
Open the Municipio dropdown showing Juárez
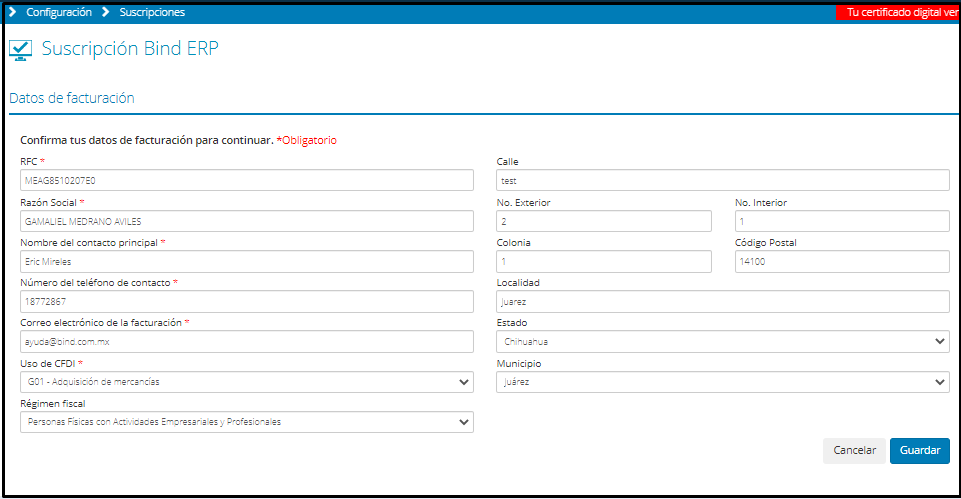[x=723, y=382]
